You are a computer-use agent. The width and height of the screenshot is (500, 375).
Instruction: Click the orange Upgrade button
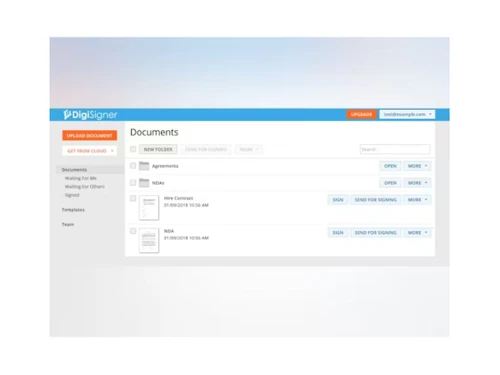point(361,114)
